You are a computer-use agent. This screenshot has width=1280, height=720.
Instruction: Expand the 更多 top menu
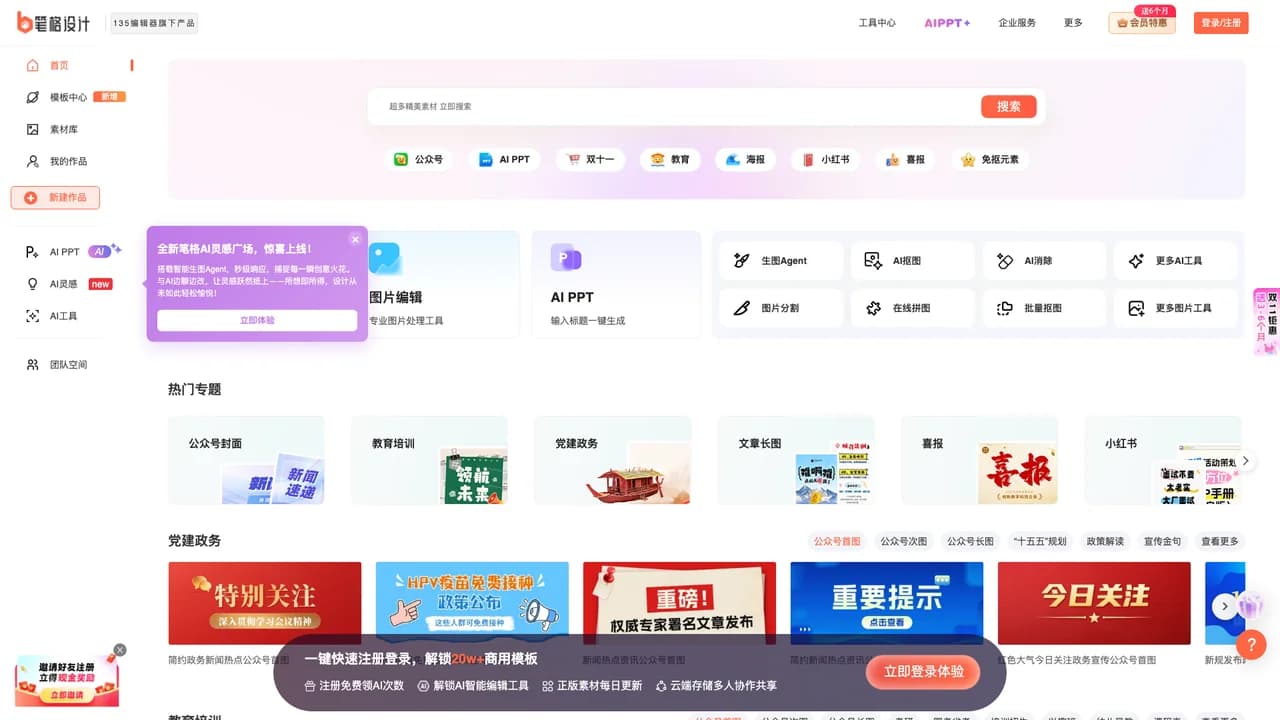[x=1073, y=23]
